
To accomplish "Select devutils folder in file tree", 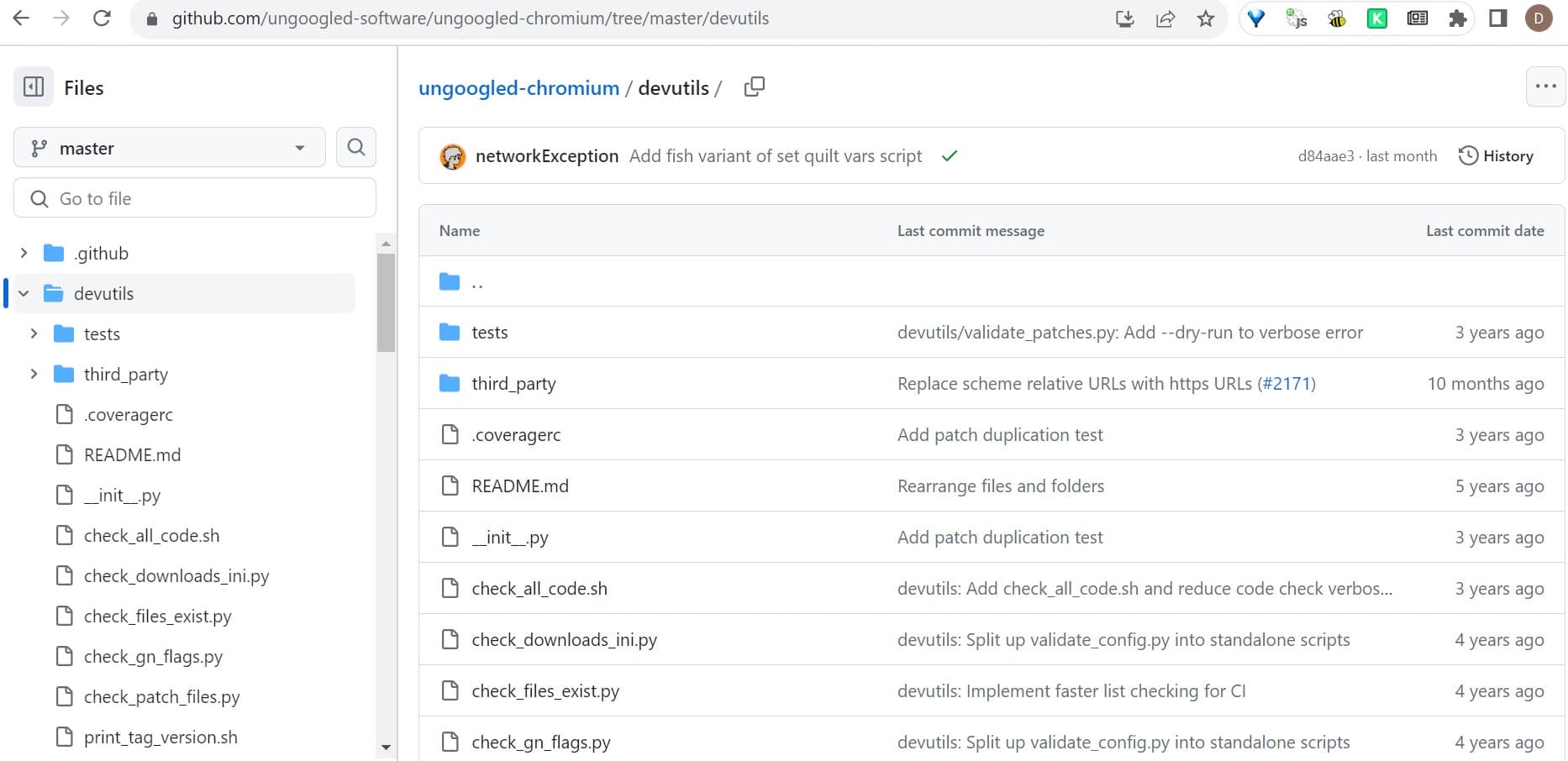I will (103, 293).
